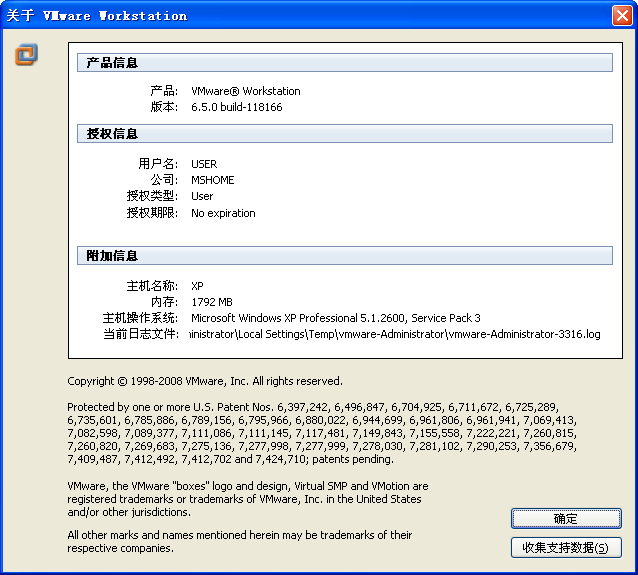Click the Protected by U.S. Patent paragraph

click(322, 433)
